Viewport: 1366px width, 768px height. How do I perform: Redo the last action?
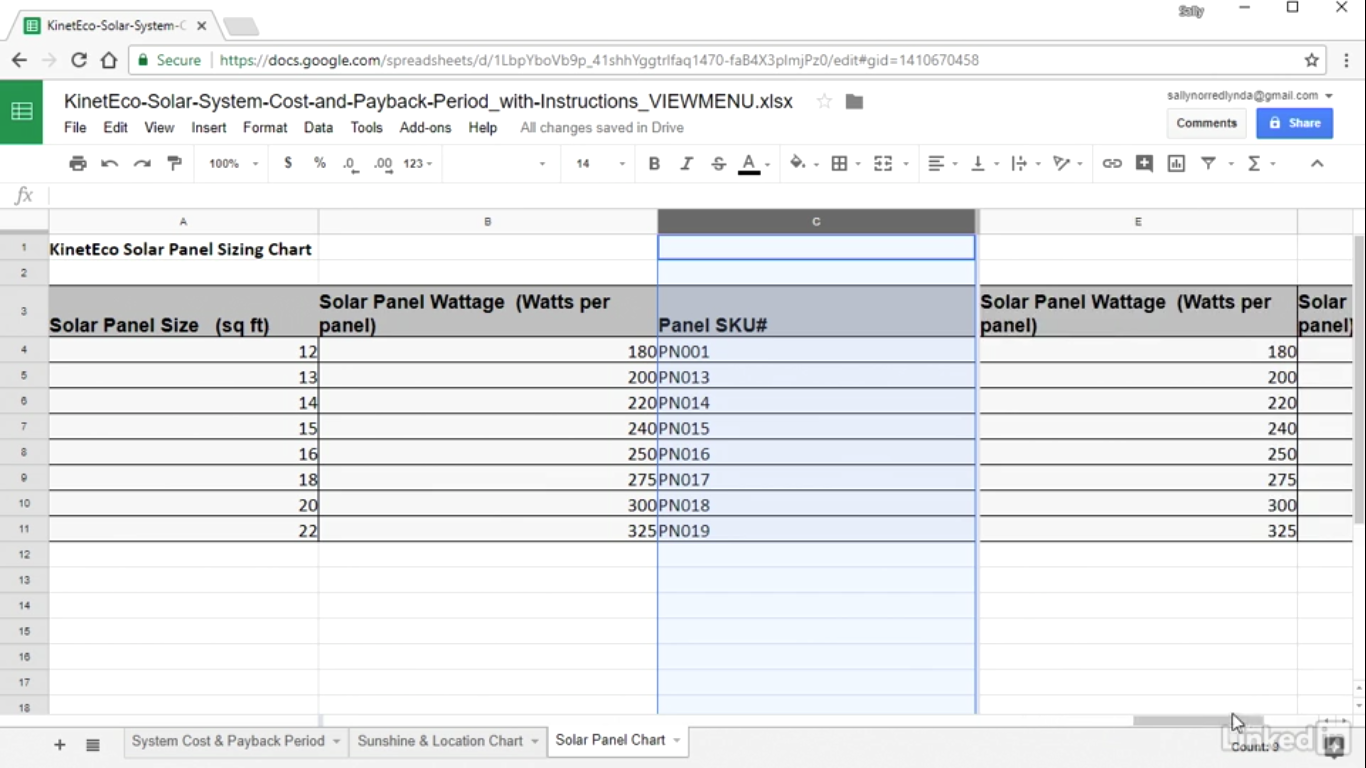coord(142,163)
